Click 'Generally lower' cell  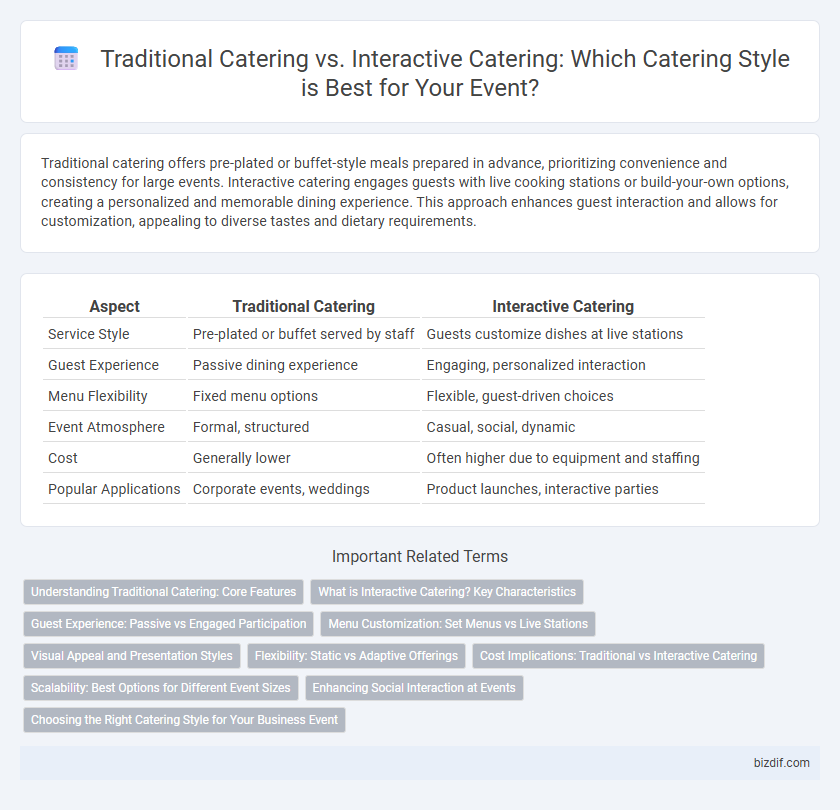(304, 459)
